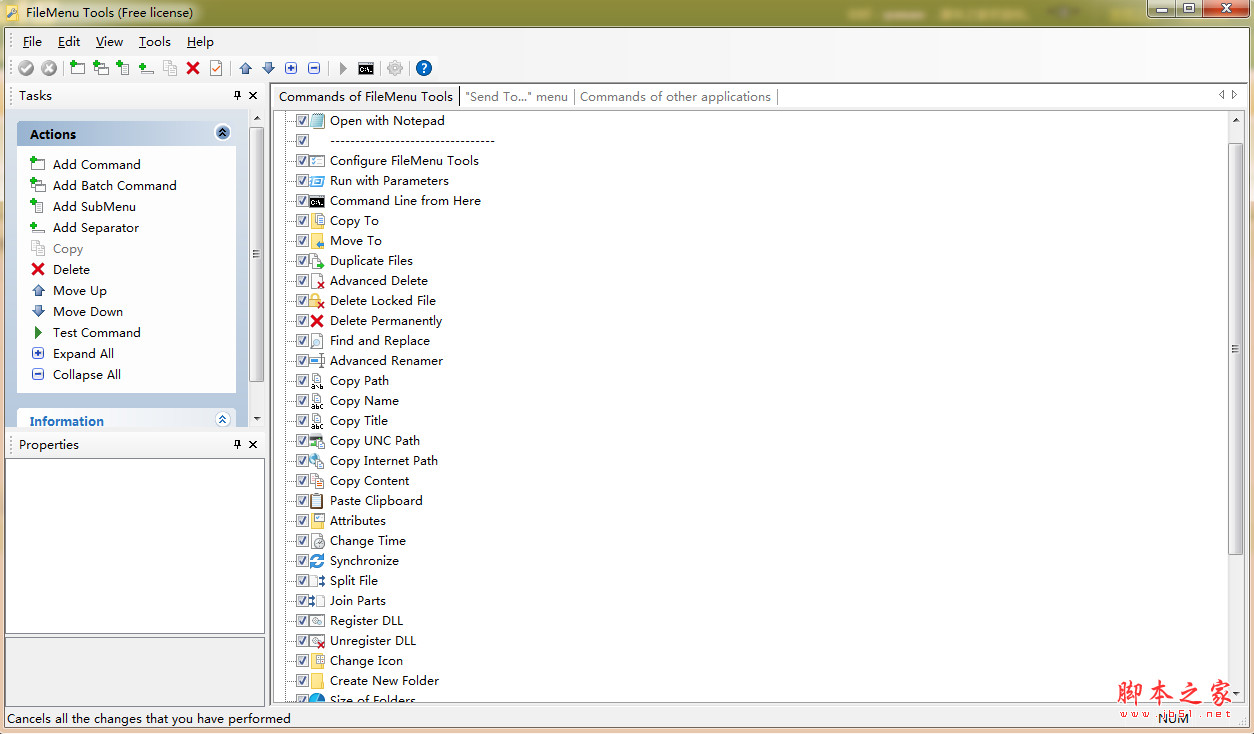The height and width of the screenshot is (734, 1254).
Task: Open the Help menu
Action: [x=200, y=42]
